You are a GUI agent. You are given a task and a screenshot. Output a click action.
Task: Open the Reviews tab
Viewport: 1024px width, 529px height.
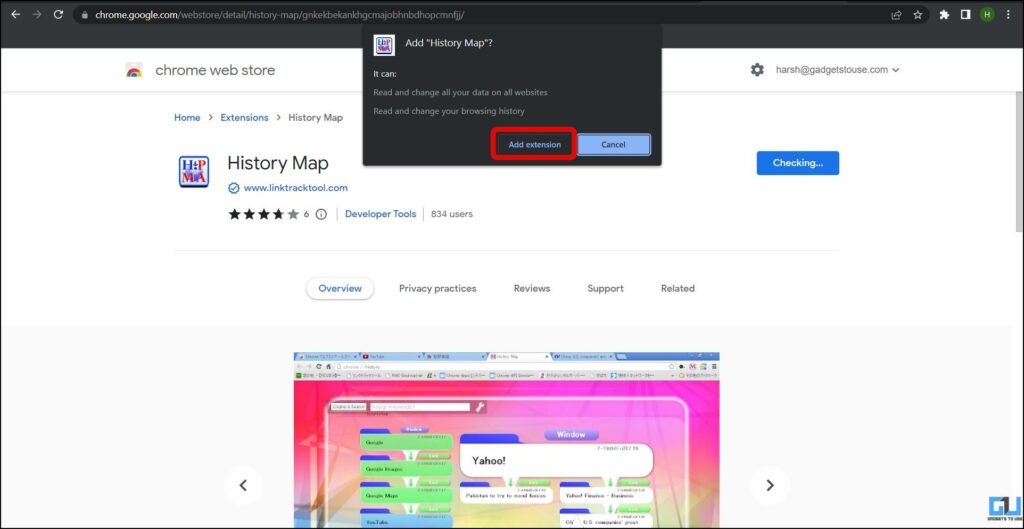(x=532, y=289)
